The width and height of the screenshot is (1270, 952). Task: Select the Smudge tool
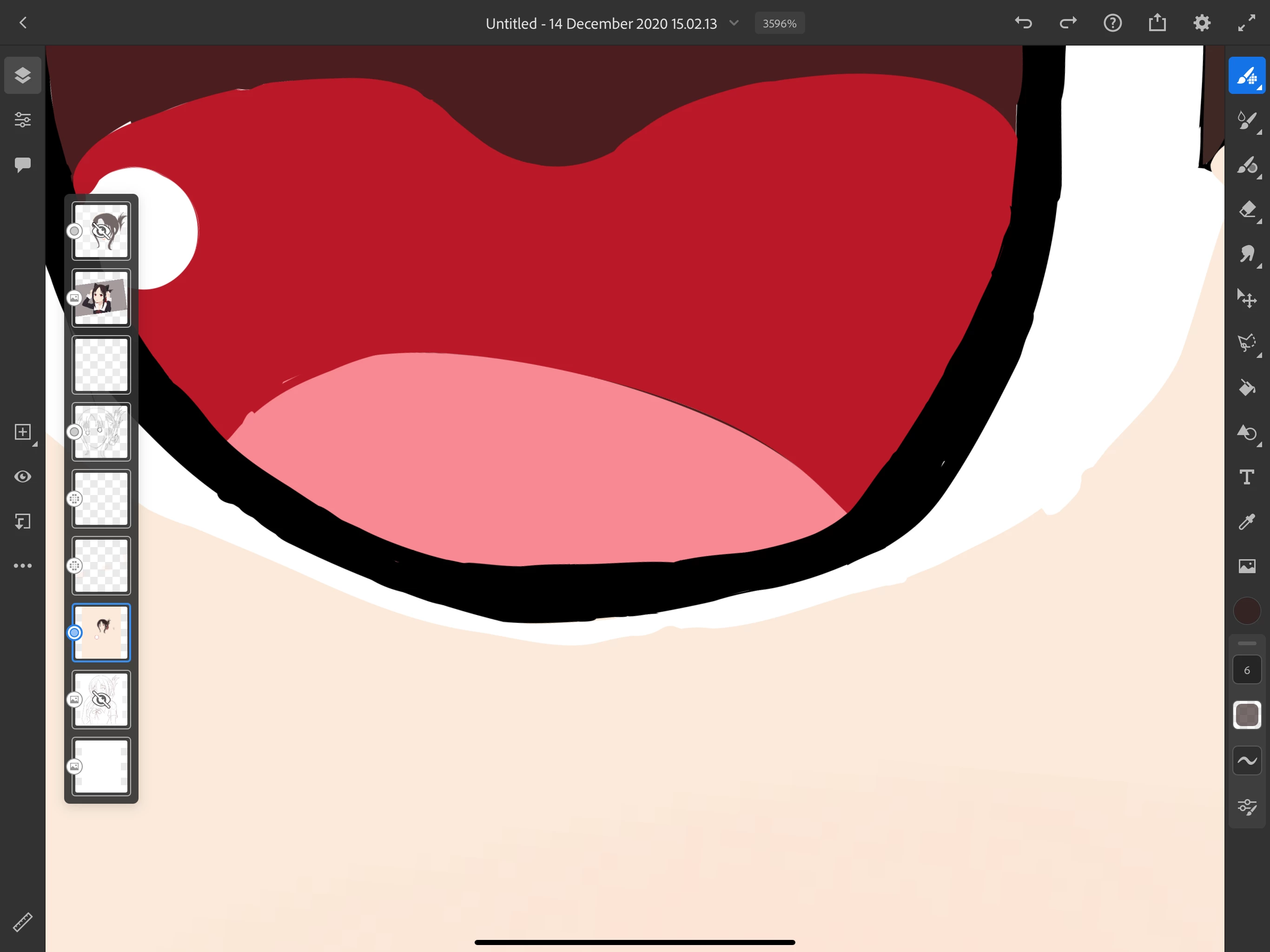click(x=1246, y=254)
